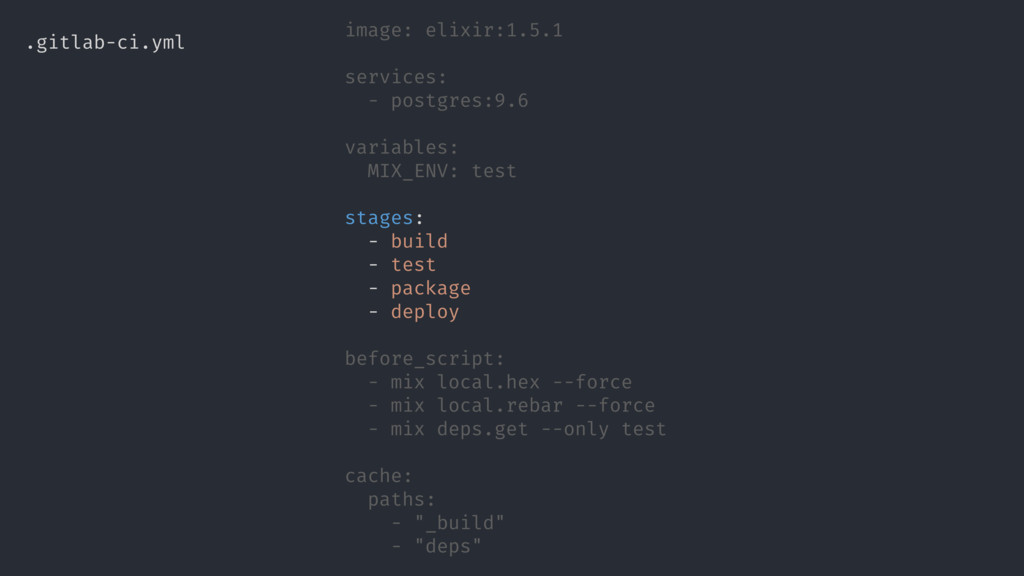Click the mix local.hex --force line
Viewport: 1024px width, 576px height.
click(511, 382)
